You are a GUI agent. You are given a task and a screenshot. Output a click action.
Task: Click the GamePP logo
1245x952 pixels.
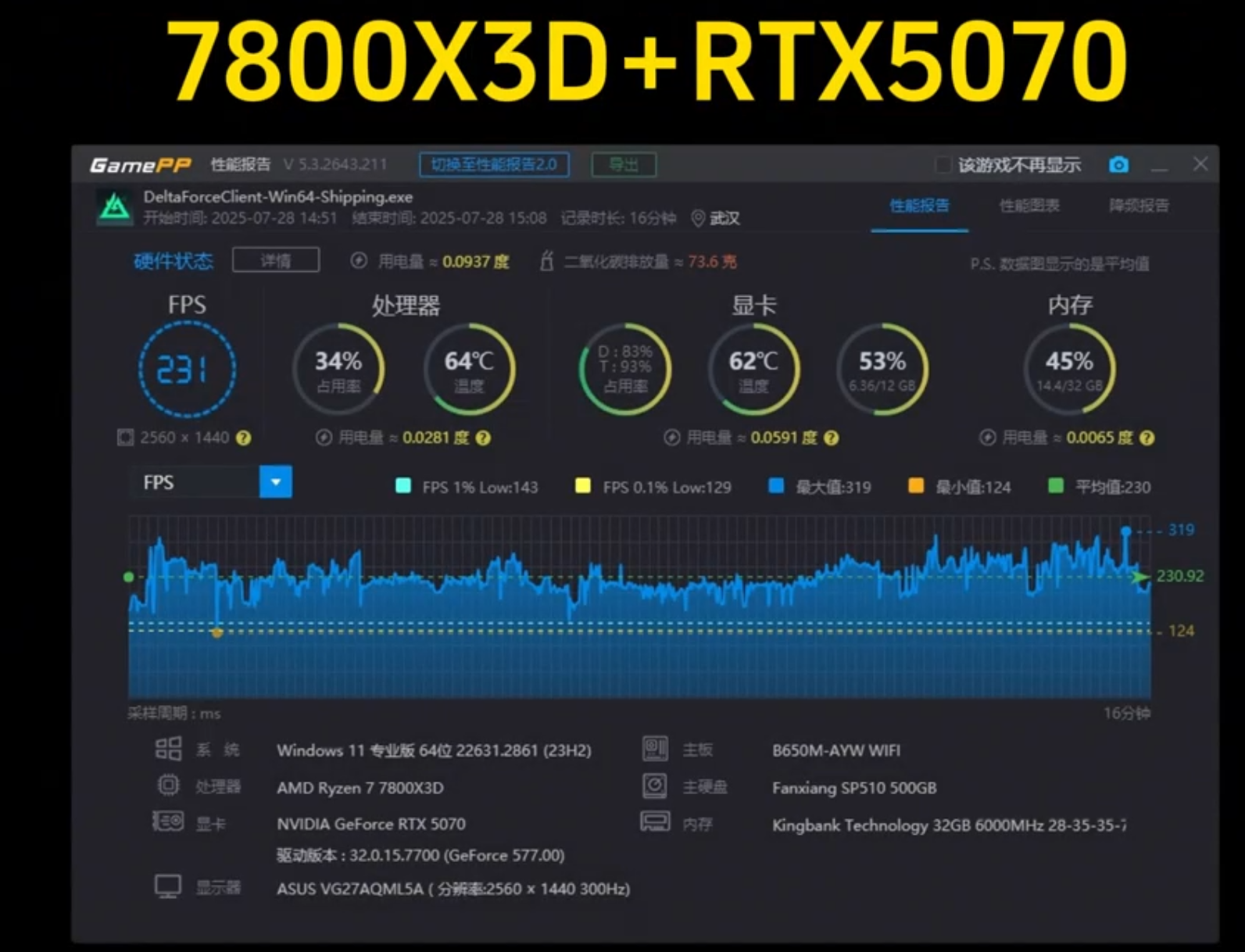point(141,165)
